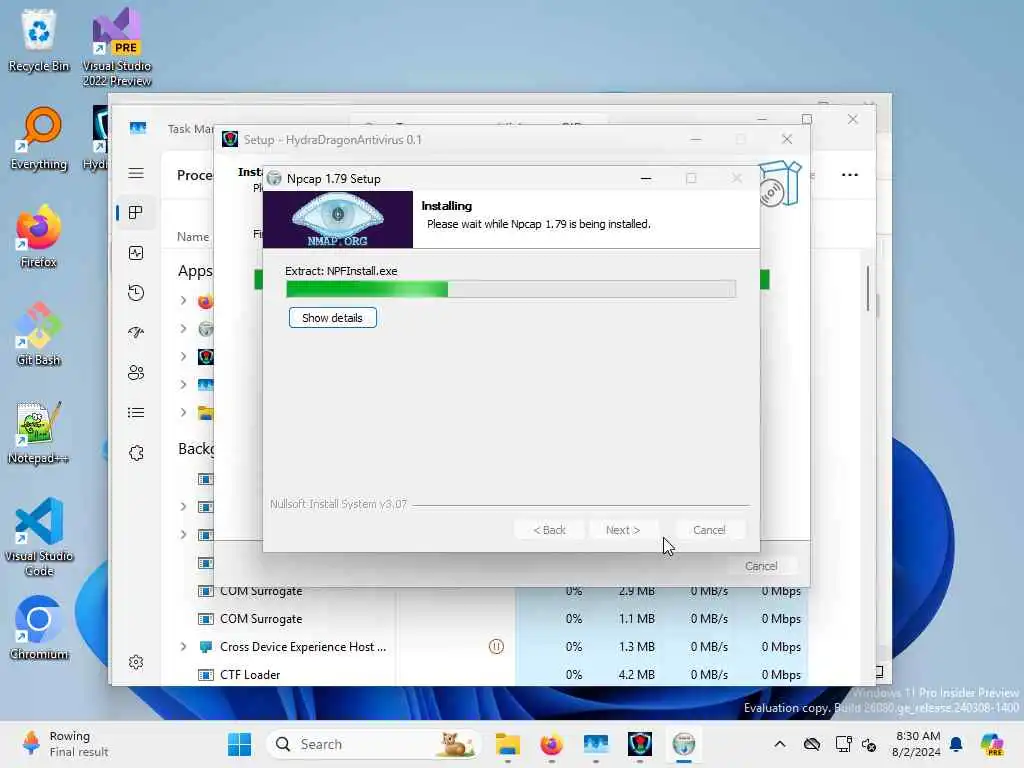The height and width of the screenshot is (768, 1024).
Task: Select Cross Device Experience Host process text
Action: (303, 647)
